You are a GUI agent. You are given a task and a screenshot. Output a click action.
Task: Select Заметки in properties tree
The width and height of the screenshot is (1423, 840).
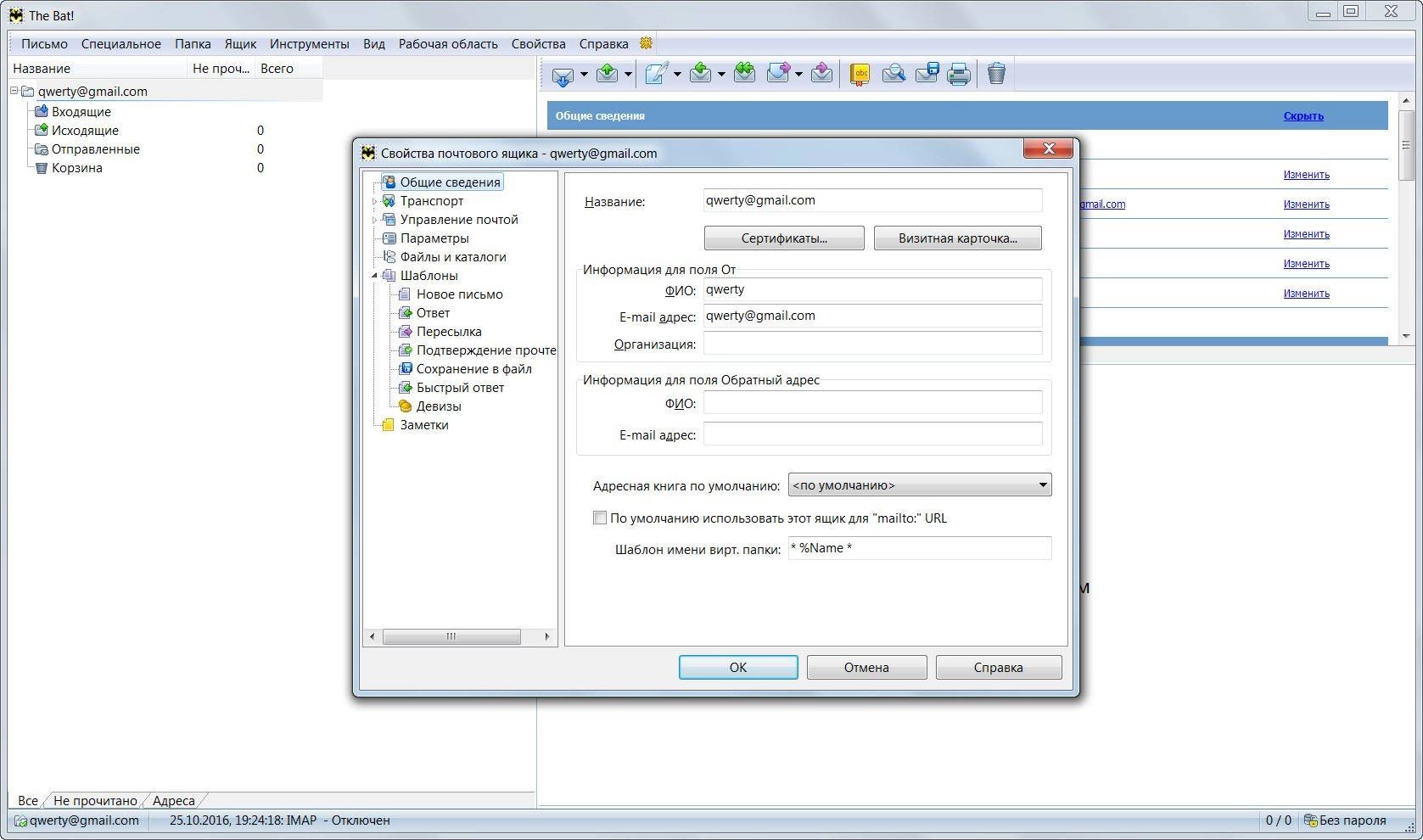(x=424, y=425)
